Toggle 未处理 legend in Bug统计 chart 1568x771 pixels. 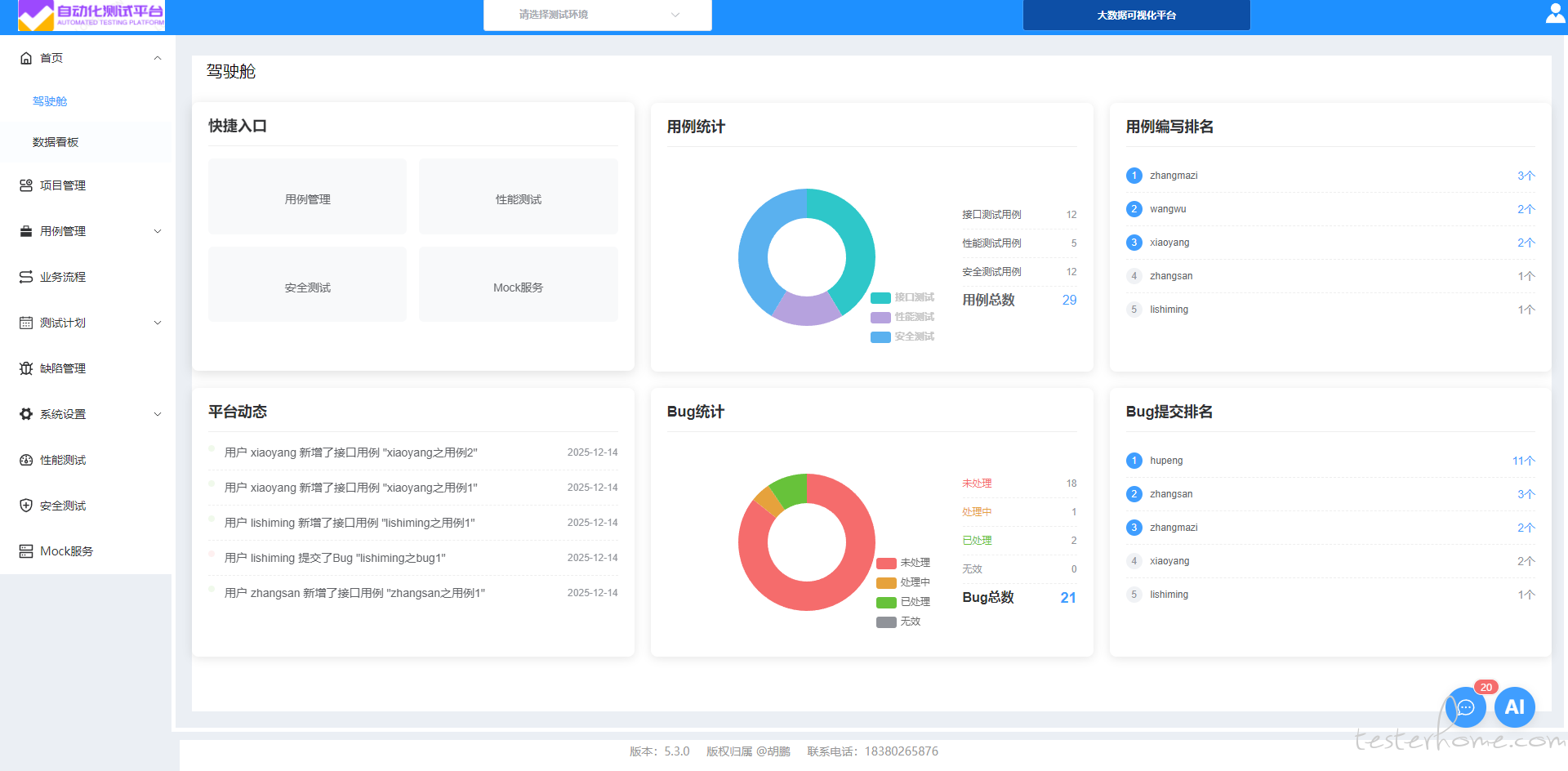click(903, 563)
